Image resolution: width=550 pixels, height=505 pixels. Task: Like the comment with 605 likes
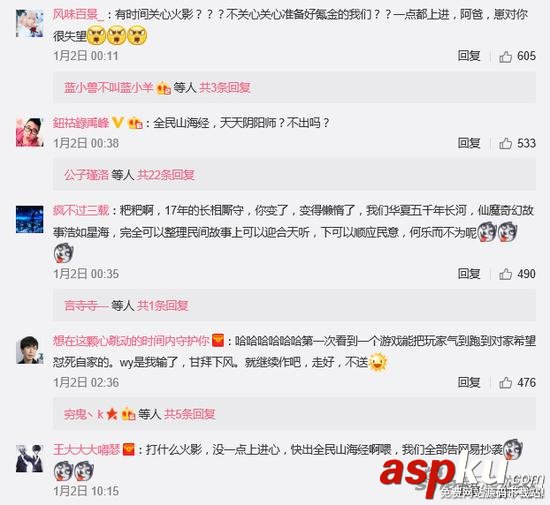click(505, 56)
